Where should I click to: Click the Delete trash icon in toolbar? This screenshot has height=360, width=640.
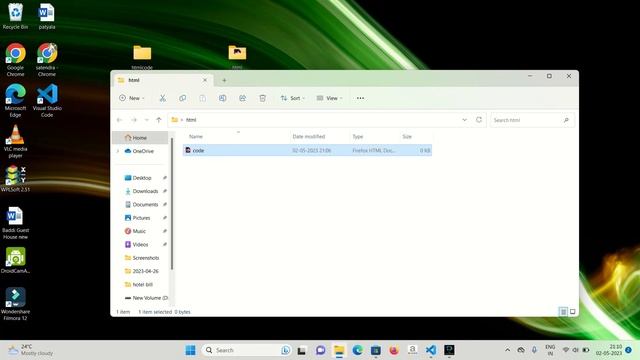(x=262, y=98)
